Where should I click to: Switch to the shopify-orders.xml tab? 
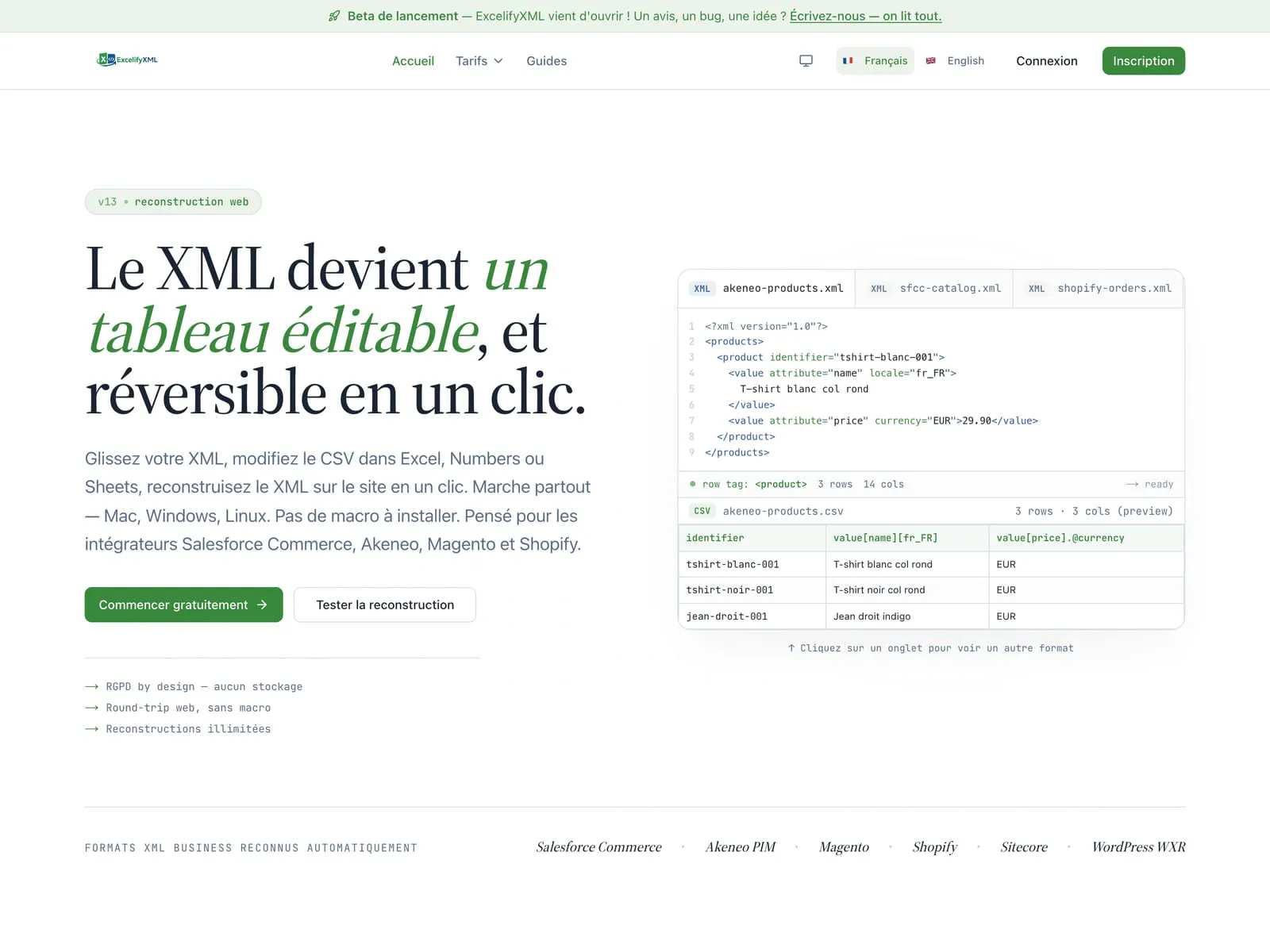(x=1099, y=289)
